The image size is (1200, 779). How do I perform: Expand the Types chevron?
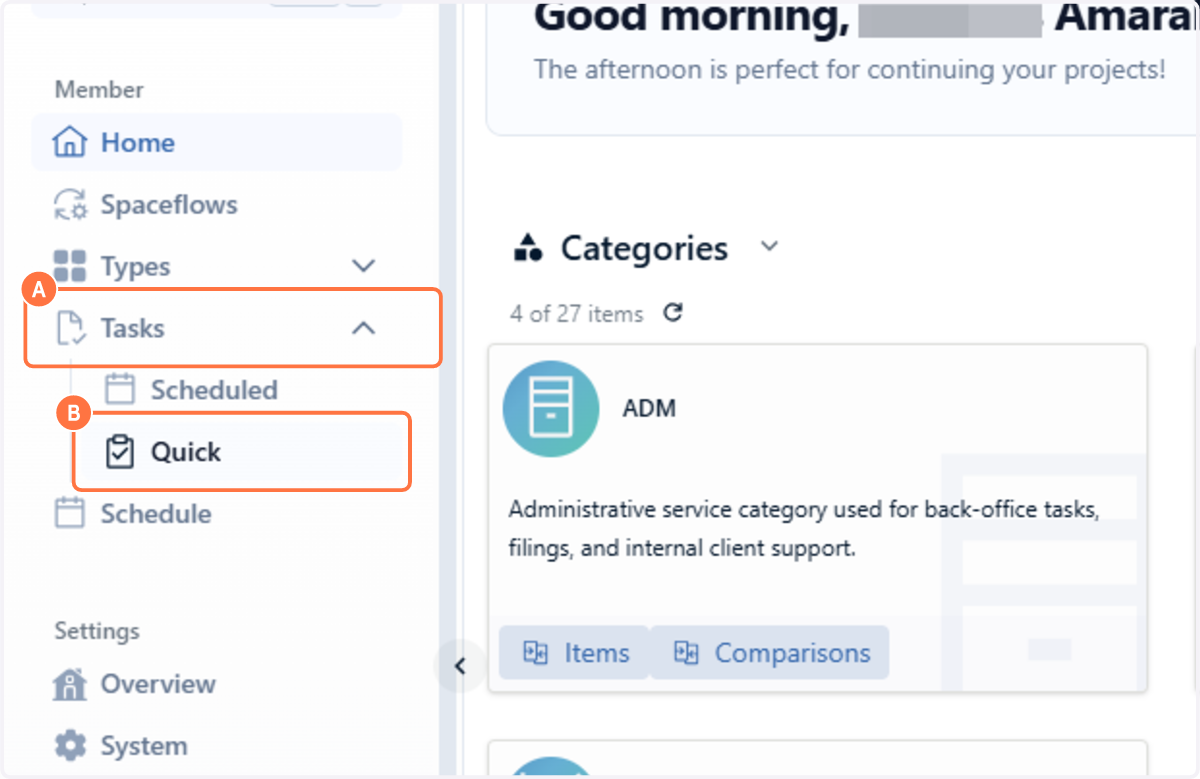coord(364,267)
